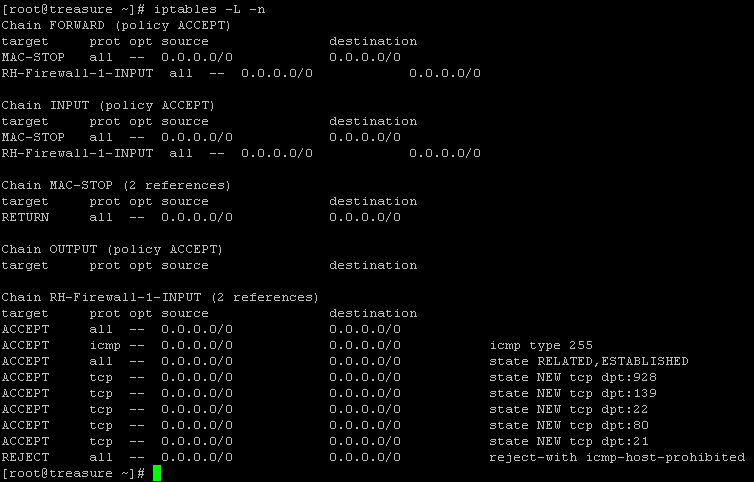754x482 pixels.
Task: Click 'target' header under Chain FORWARD
Action: (25, 41)
